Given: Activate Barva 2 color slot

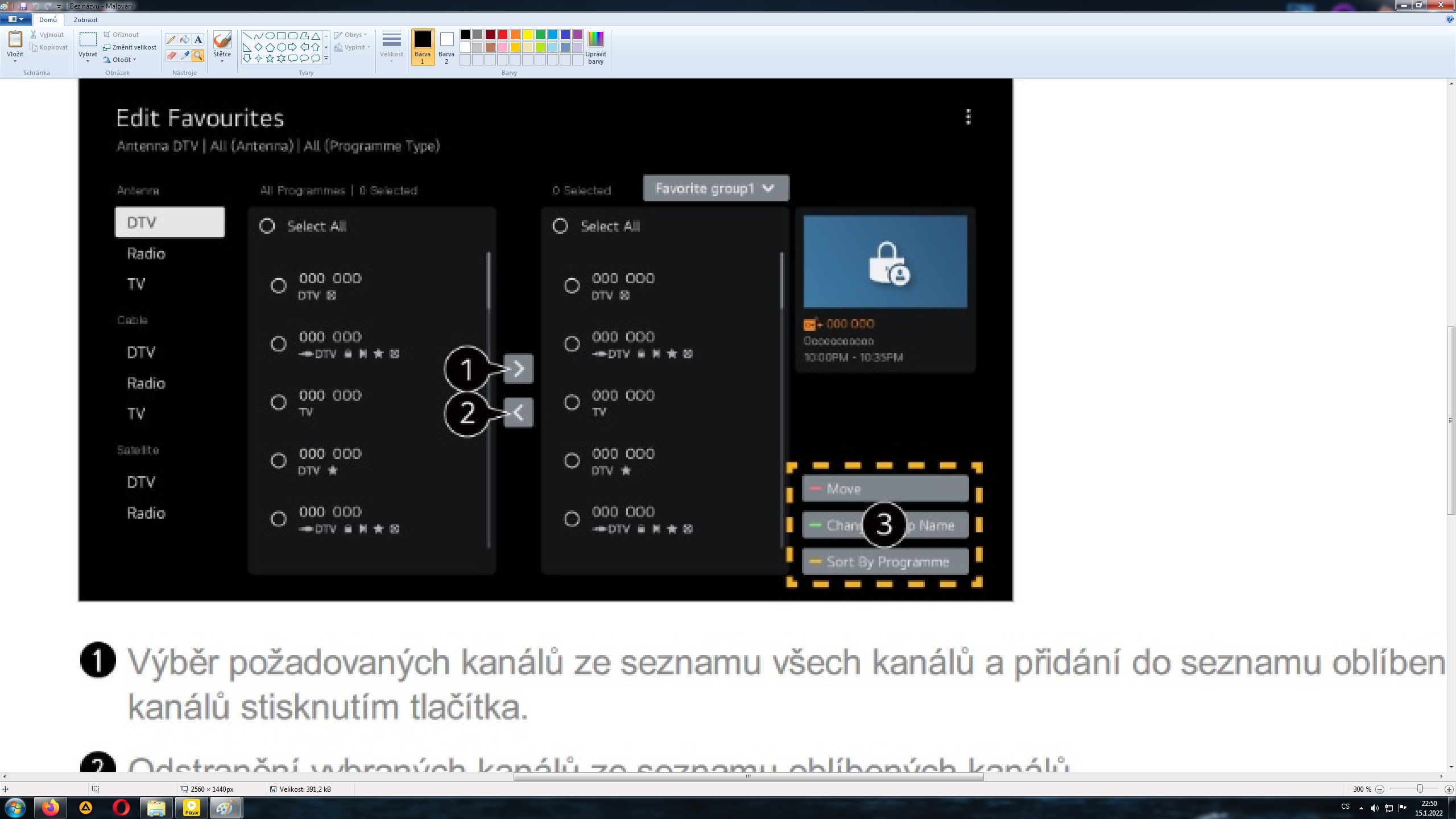Looking at the screenshot, I should pyautogui.click(x=446, y=47).
